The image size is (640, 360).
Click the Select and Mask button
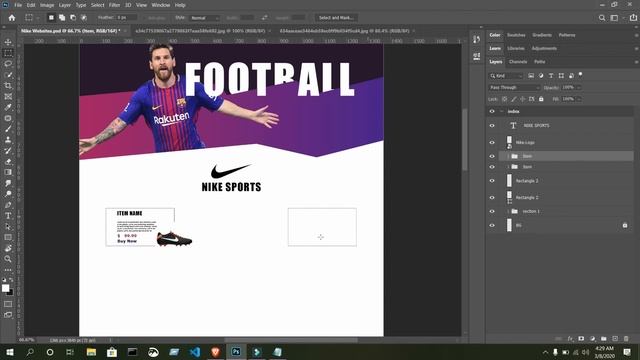pyautogui.click(x=336, y=18)
